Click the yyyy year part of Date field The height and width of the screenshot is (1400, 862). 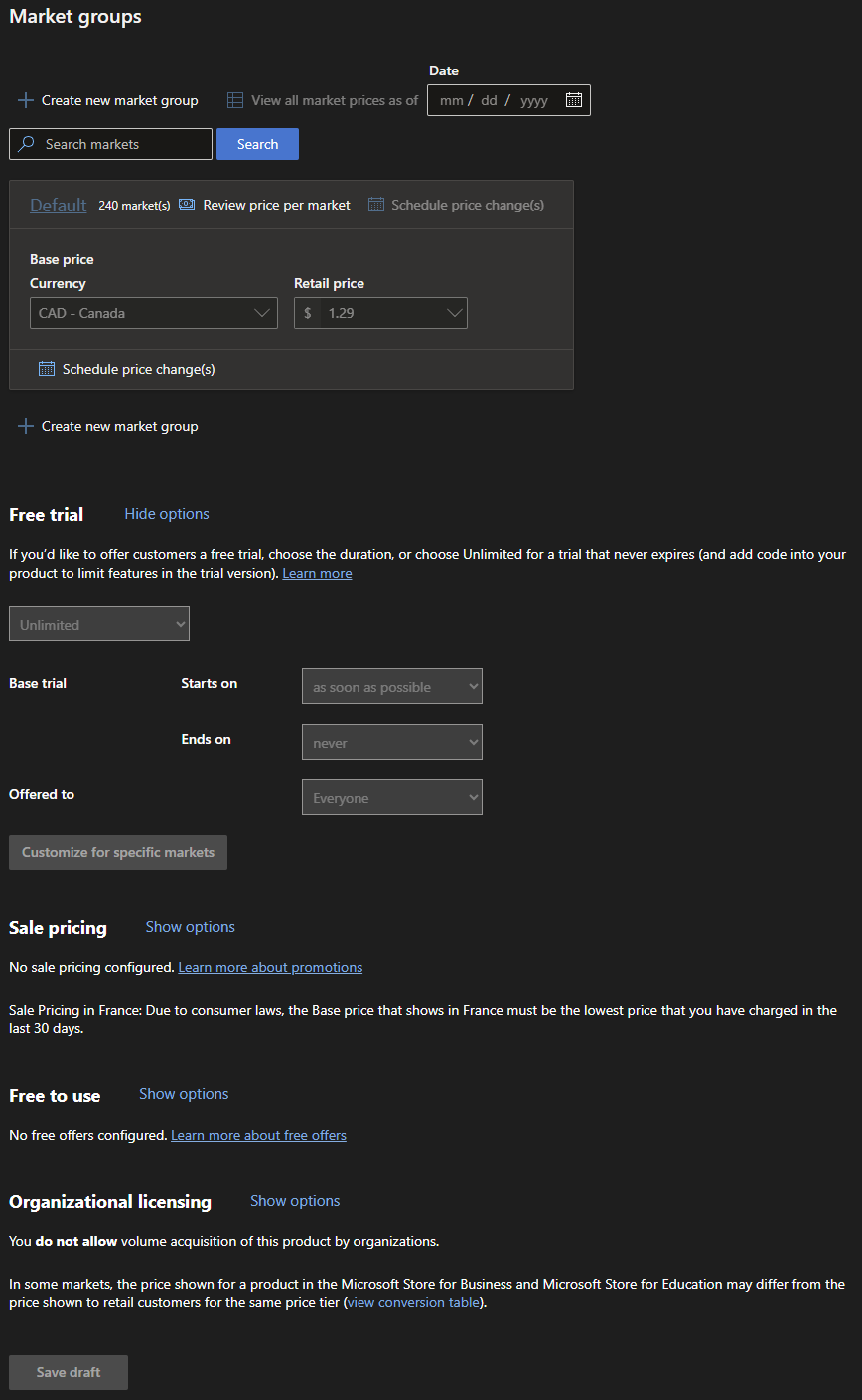click(x=534, y=100)
